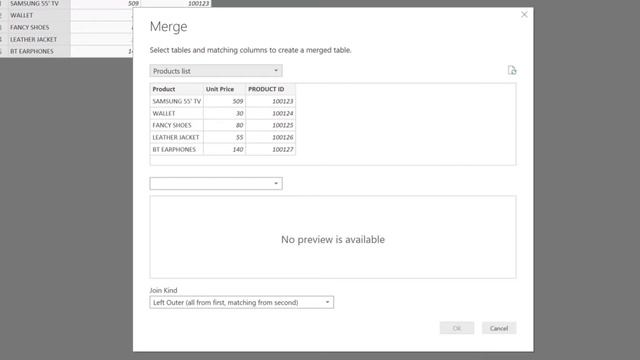This screenshot has width=640, height=360.
Task: Click FANCY SHOES cell in Merge preview
Action: [177, 125]
